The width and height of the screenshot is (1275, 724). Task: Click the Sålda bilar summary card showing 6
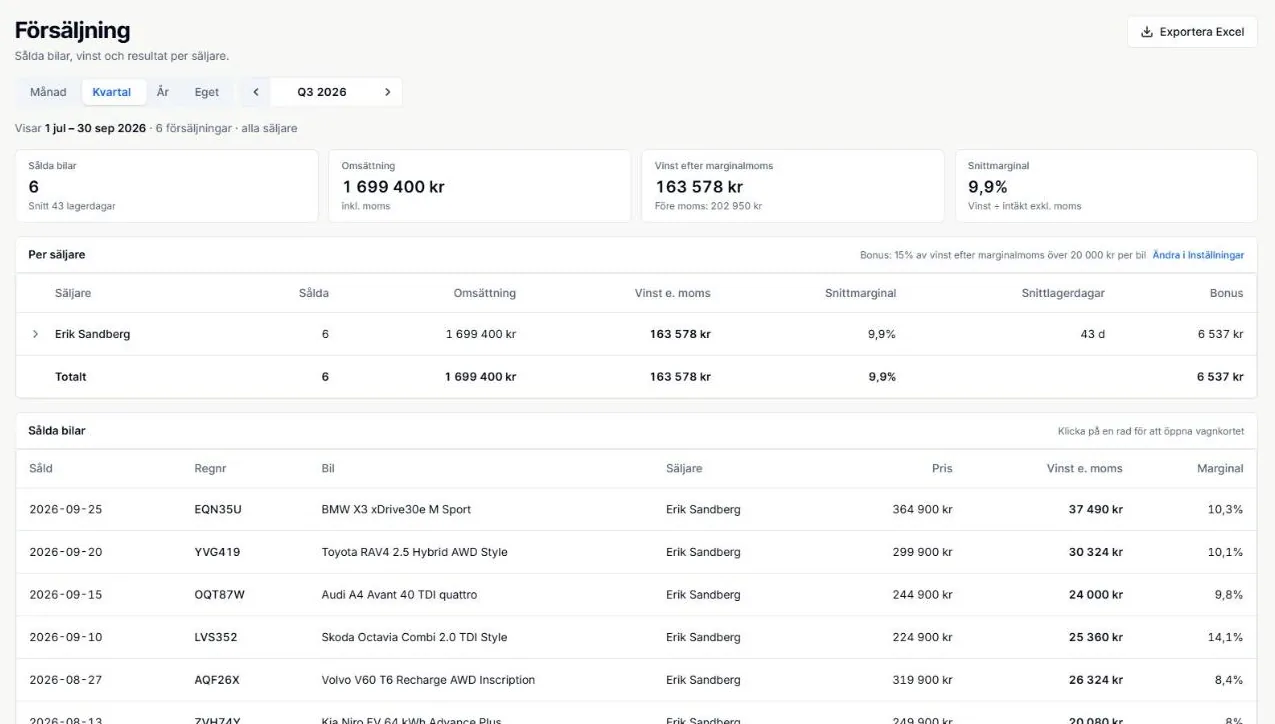pyautogui.click(x=167, y=186)
